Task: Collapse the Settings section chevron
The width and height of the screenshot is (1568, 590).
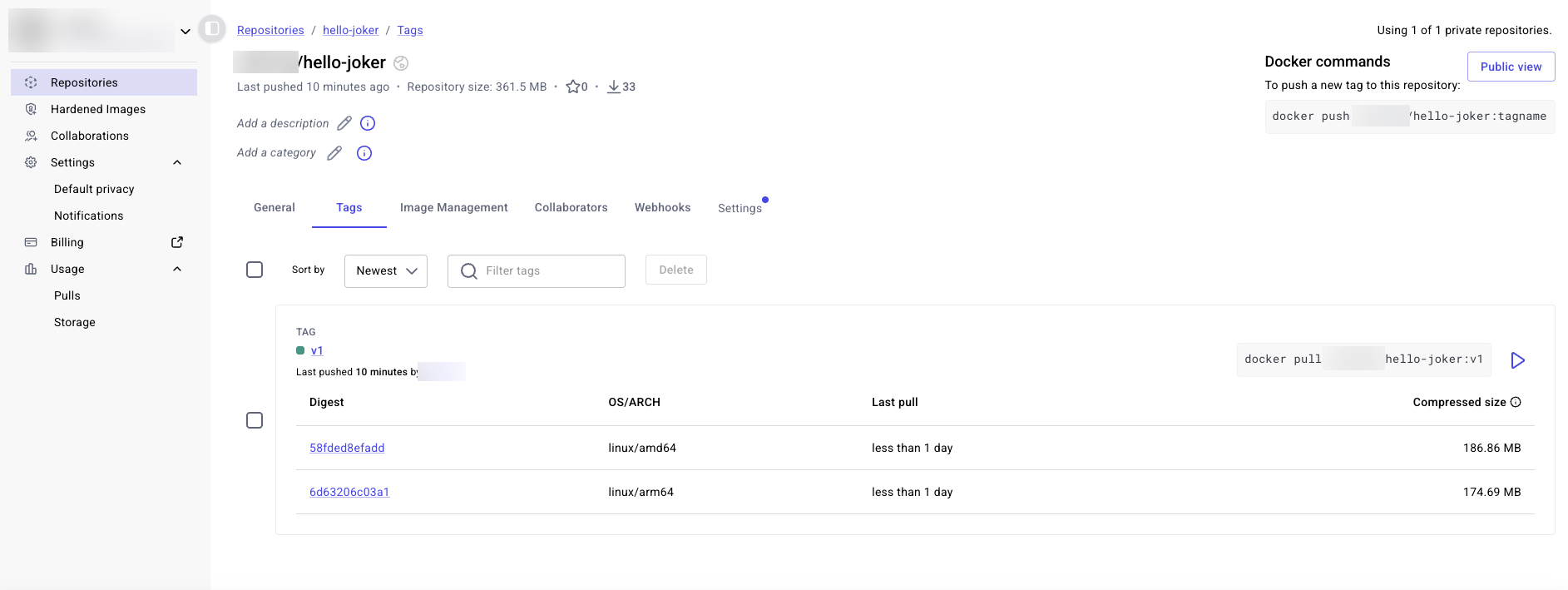Action: click(177, 162)
